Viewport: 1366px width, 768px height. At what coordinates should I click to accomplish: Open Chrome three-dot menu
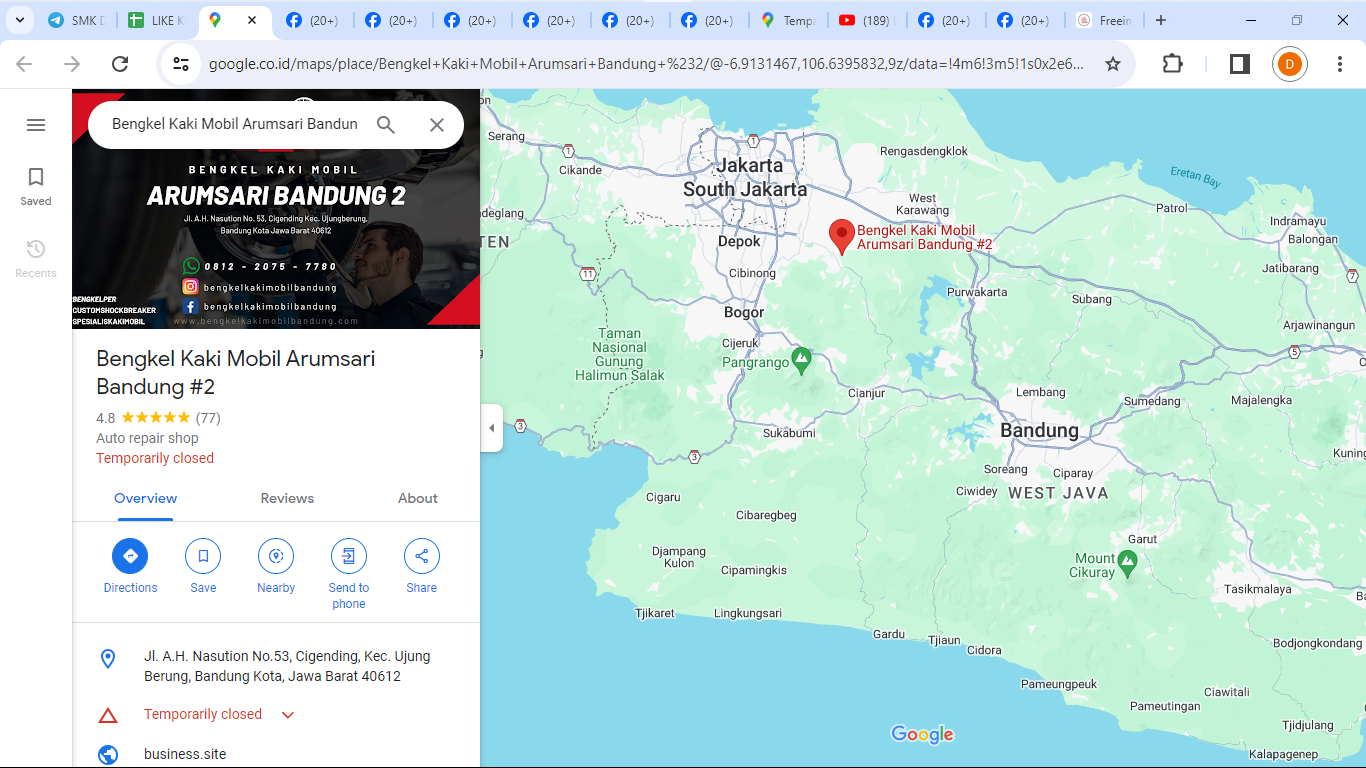point(1340,64)
